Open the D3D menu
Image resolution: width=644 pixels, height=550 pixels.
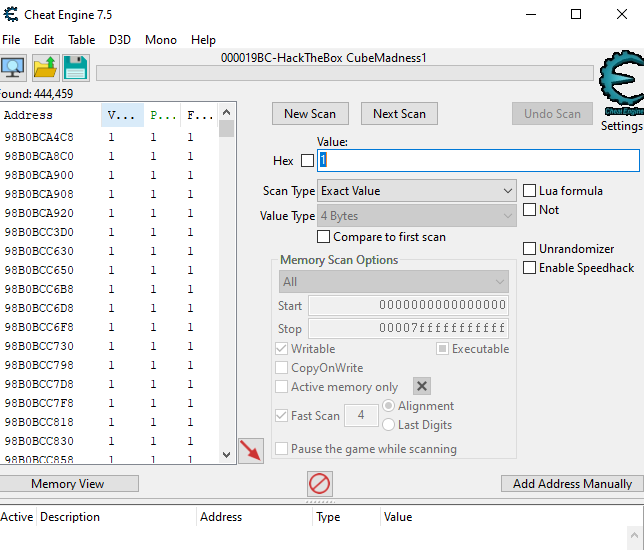point(120,40)
